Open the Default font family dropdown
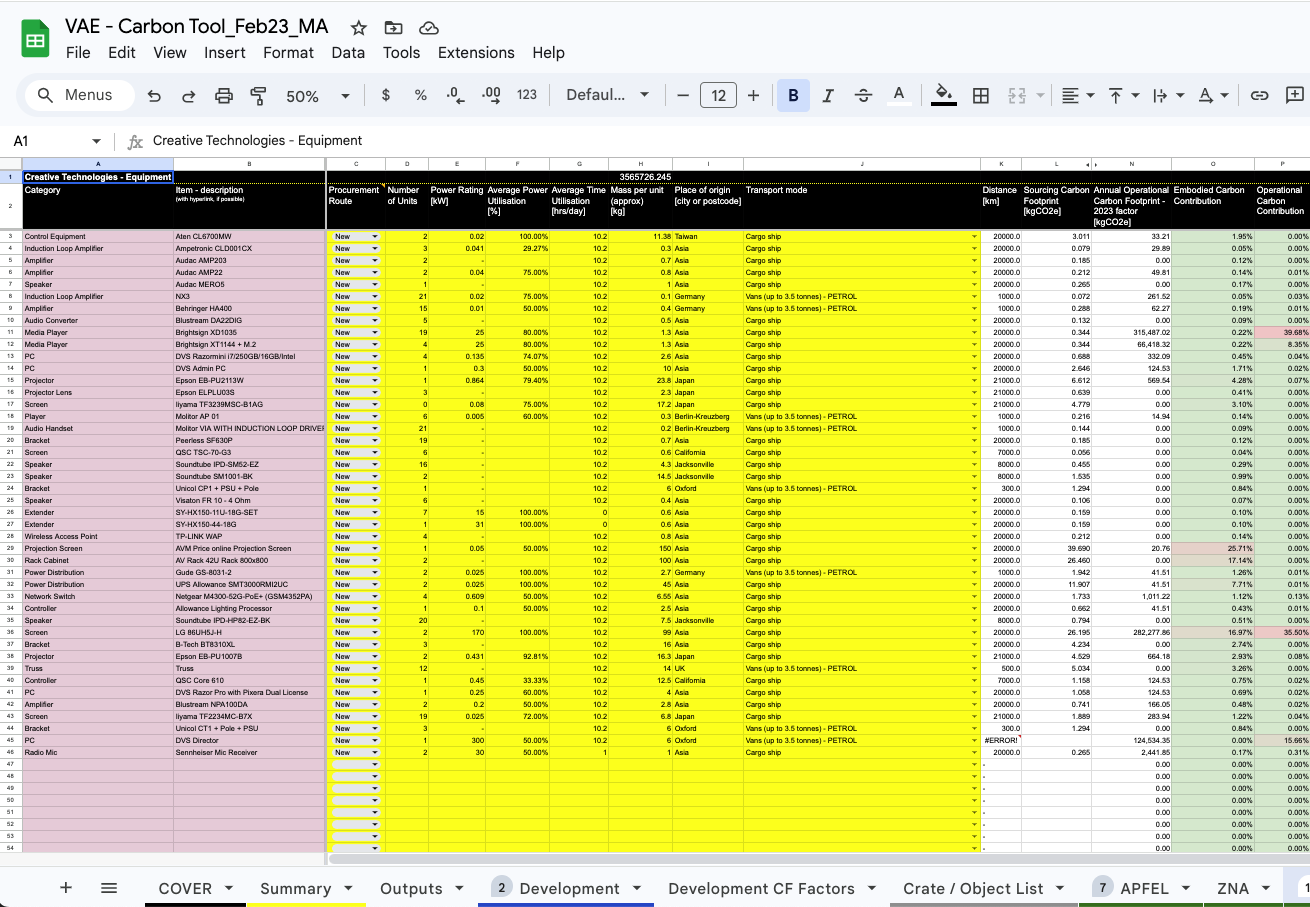 [607, 95]
